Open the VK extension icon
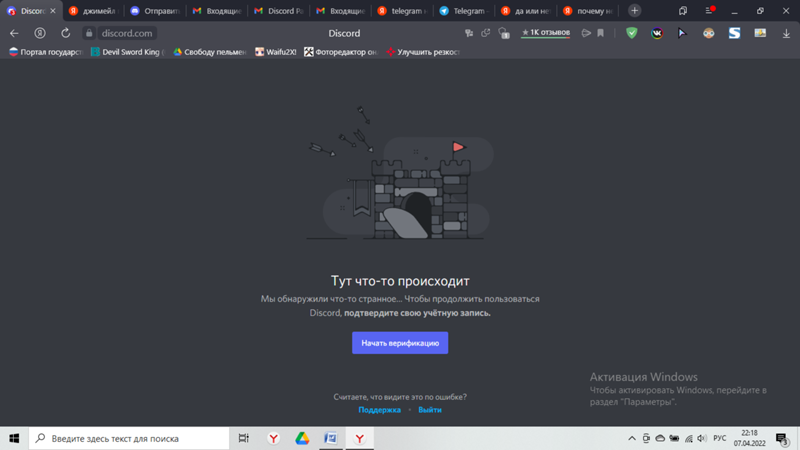800x450 pixels. (x=657, y=33)
